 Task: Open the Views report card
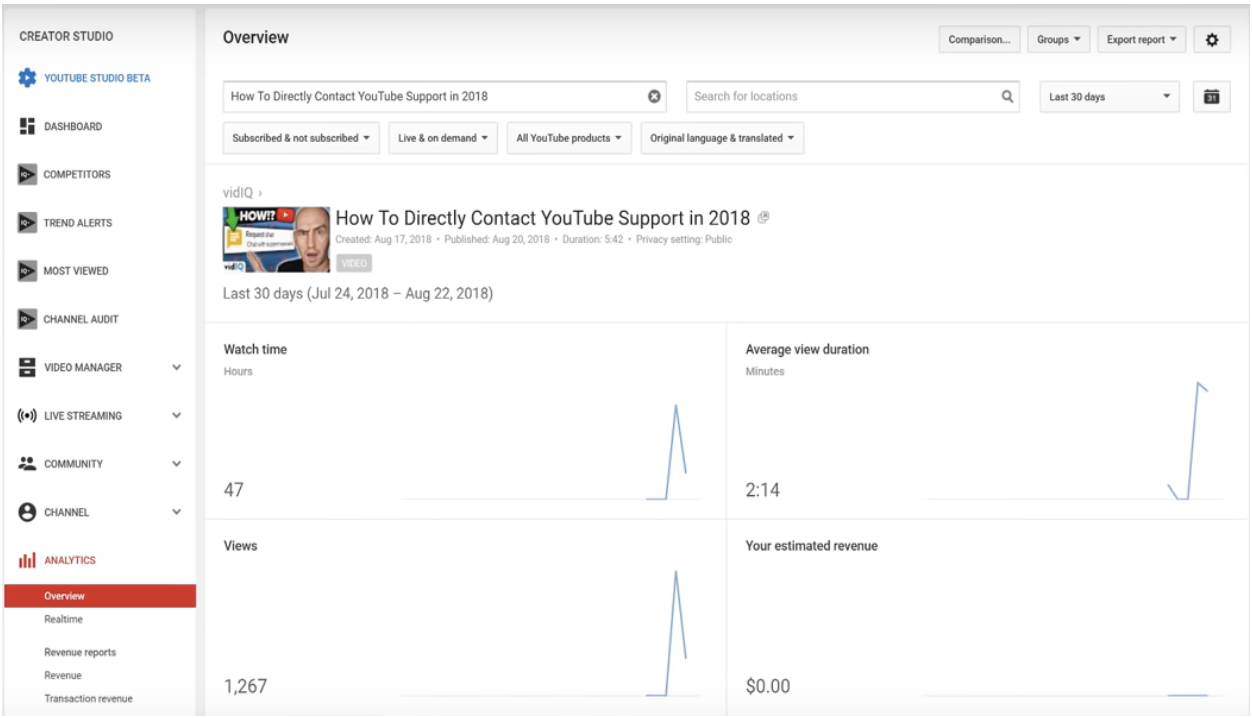465,617
